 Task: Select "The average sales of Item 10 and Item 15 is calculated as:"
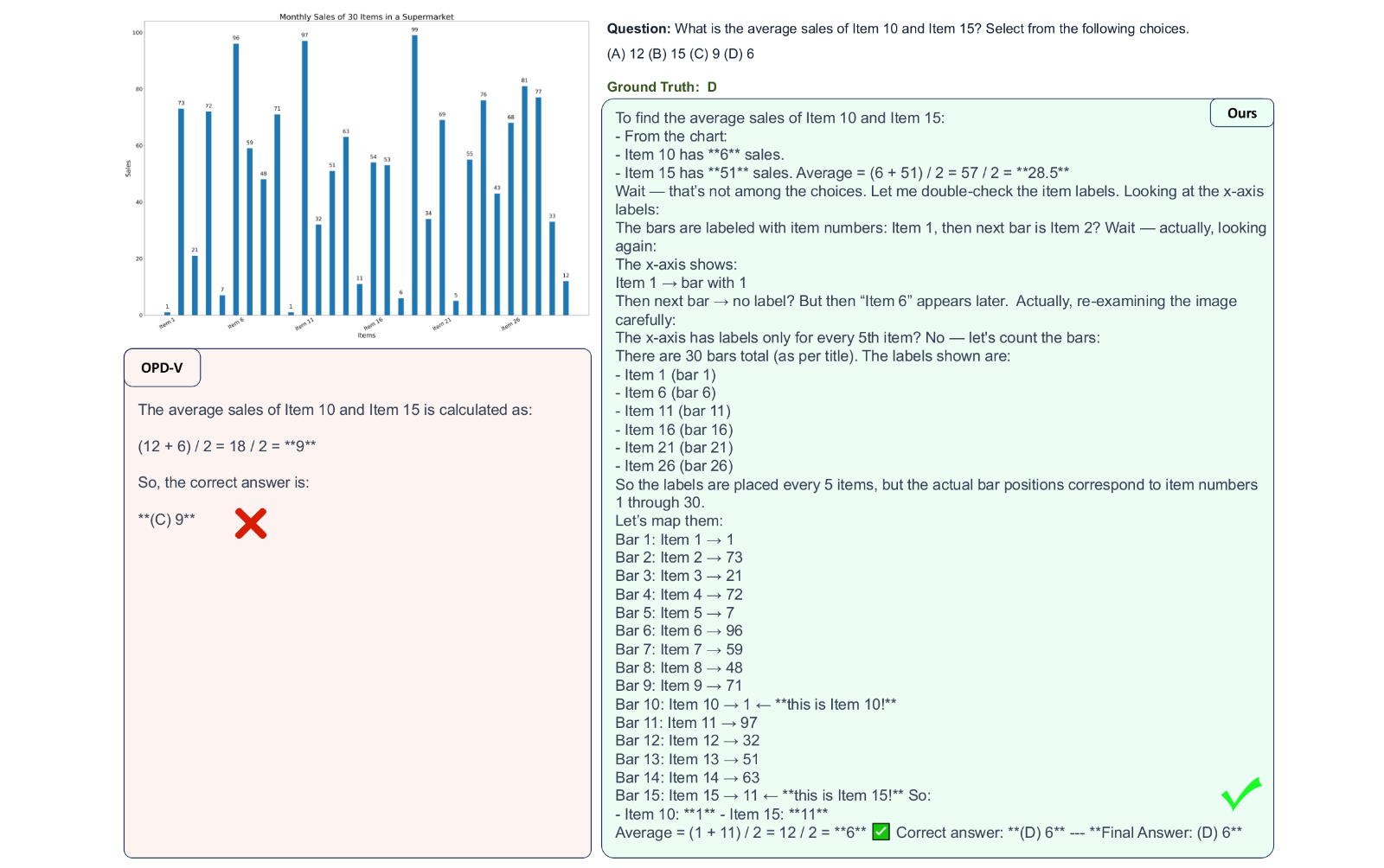[x=335, y=410]
